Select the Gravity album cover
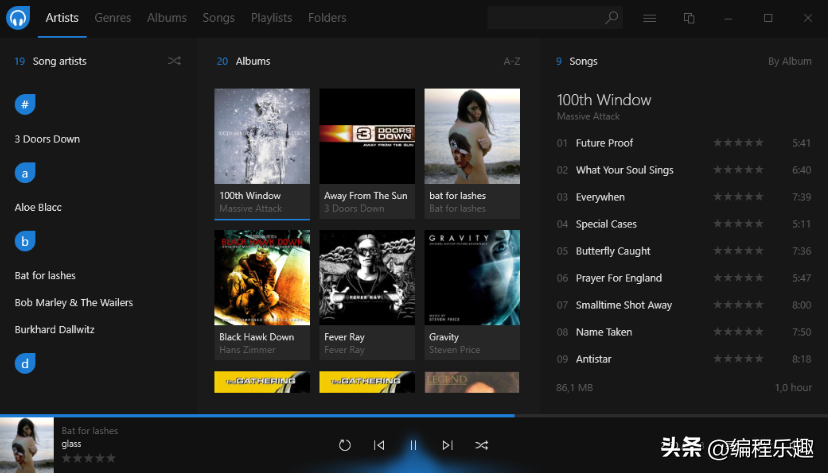 472,277
